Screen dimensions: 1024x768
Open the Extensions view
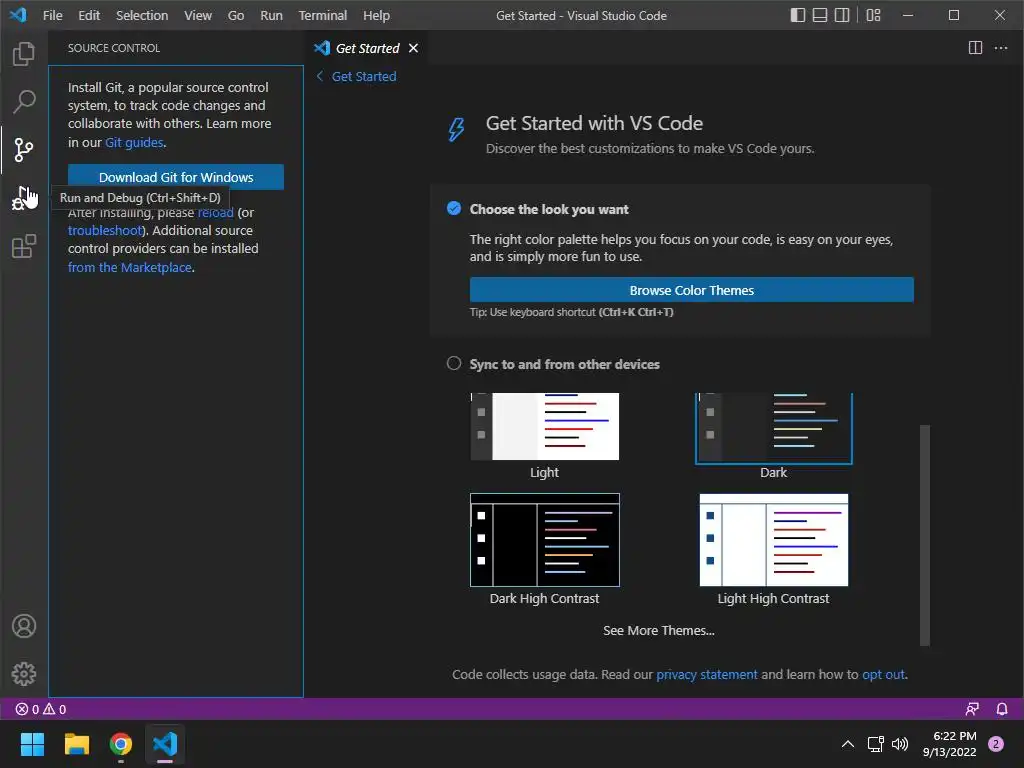click(24, 246)
